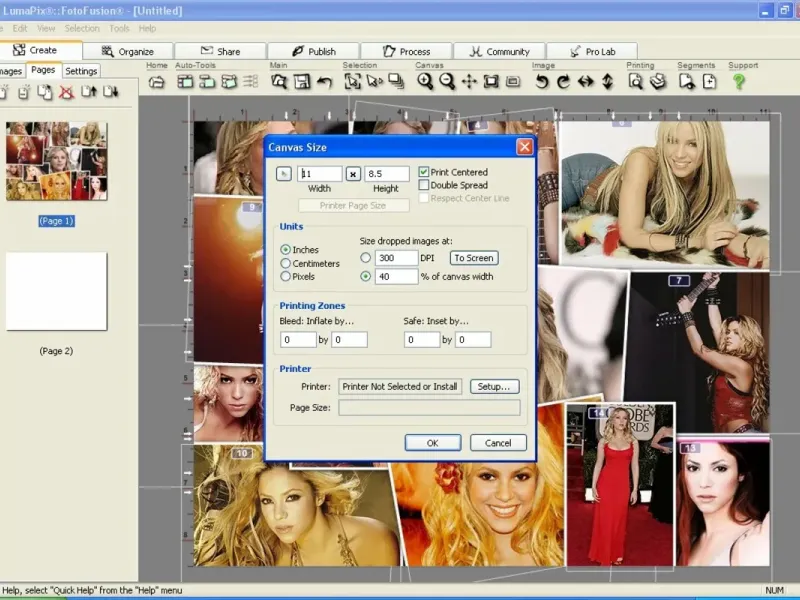Enable the Double Spread checkbox
The height and width of the screenshot is (600, 800).
[x=424, y=185]
